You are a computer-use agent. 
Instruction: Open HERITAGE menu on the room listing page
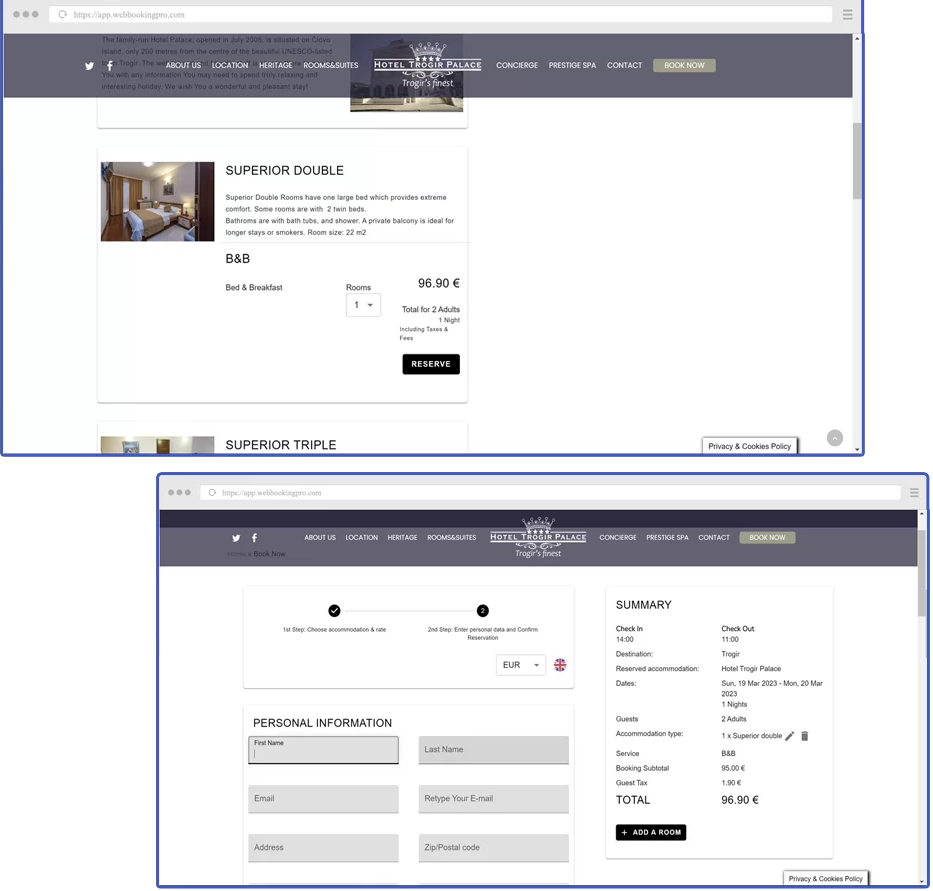coord(275,65)
